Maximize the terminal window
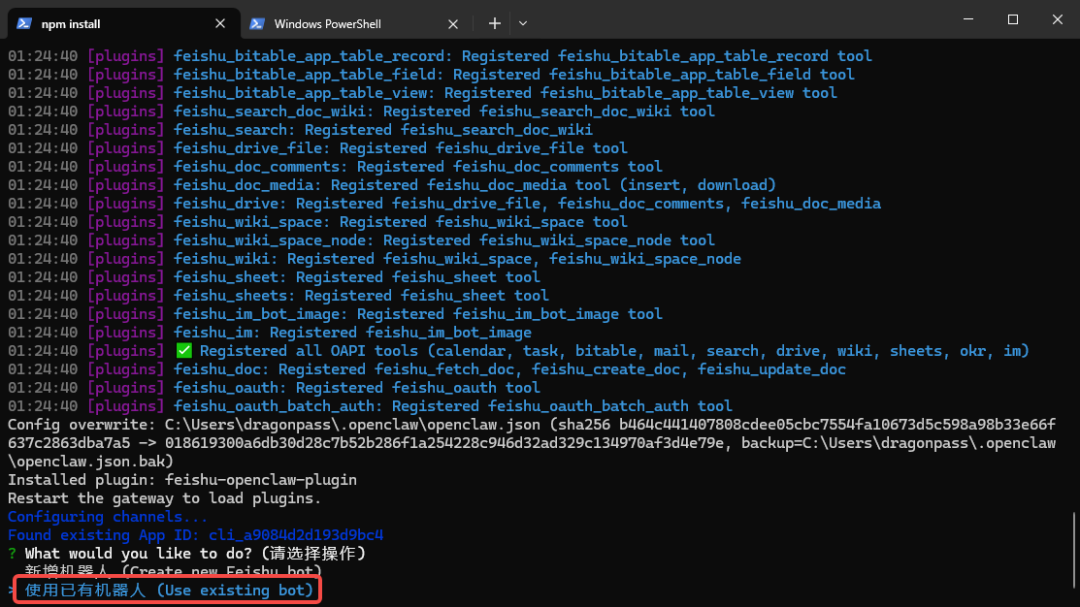Screen dimensions: 1080x607 click(1012, 19)
